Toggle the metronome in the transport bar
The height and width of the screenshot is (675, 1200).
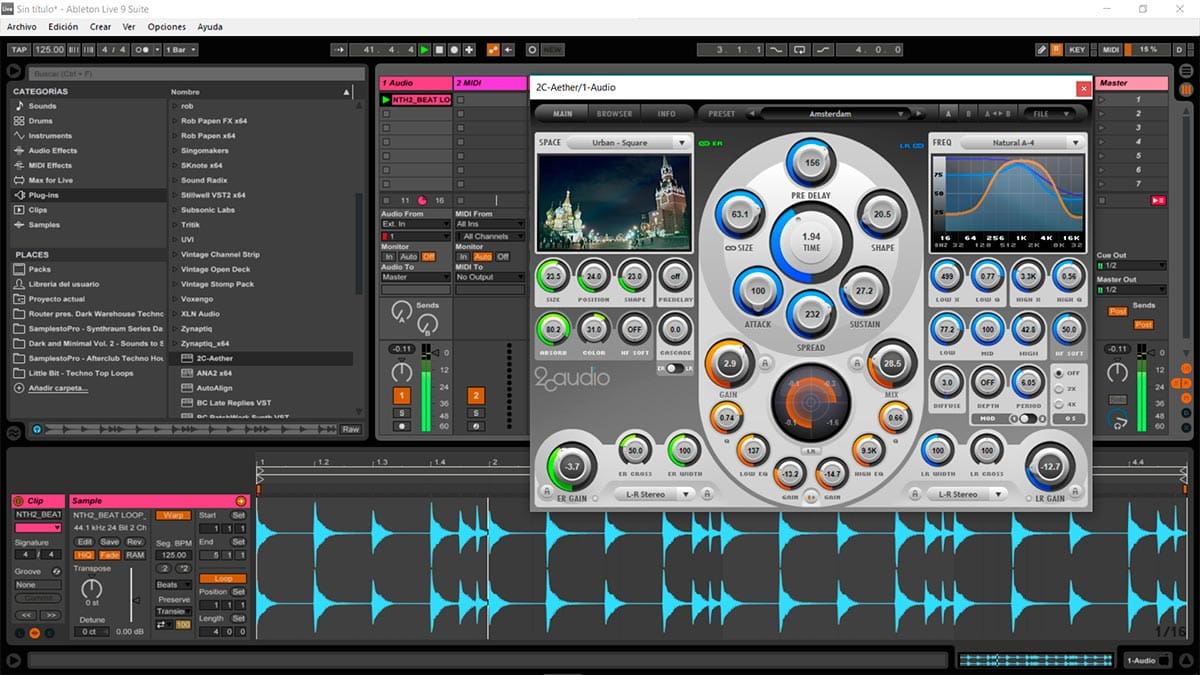[x=144, y=49]
